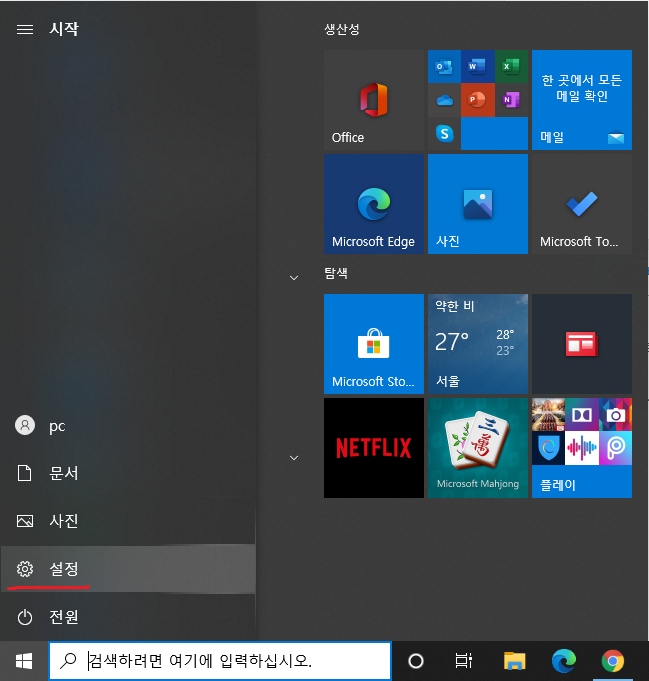The width and height of the screenshot is (649, 681).
Task: Open the 서울 weather tile
Action: [478, 344]
